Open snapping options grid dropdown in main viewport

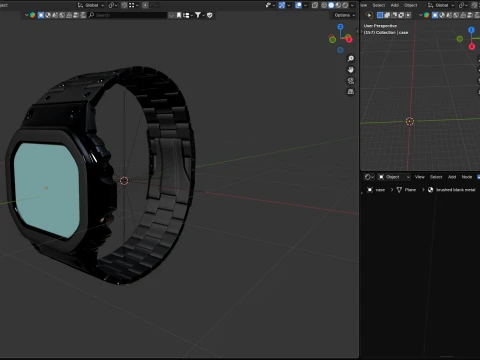(x=134, y=5)
